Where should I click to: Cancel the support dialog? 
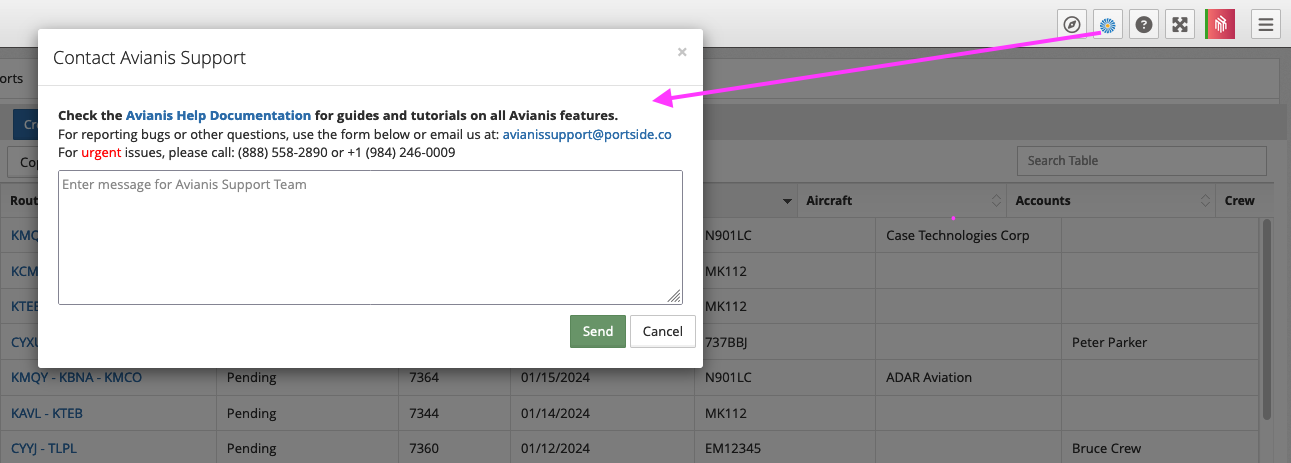662,331
